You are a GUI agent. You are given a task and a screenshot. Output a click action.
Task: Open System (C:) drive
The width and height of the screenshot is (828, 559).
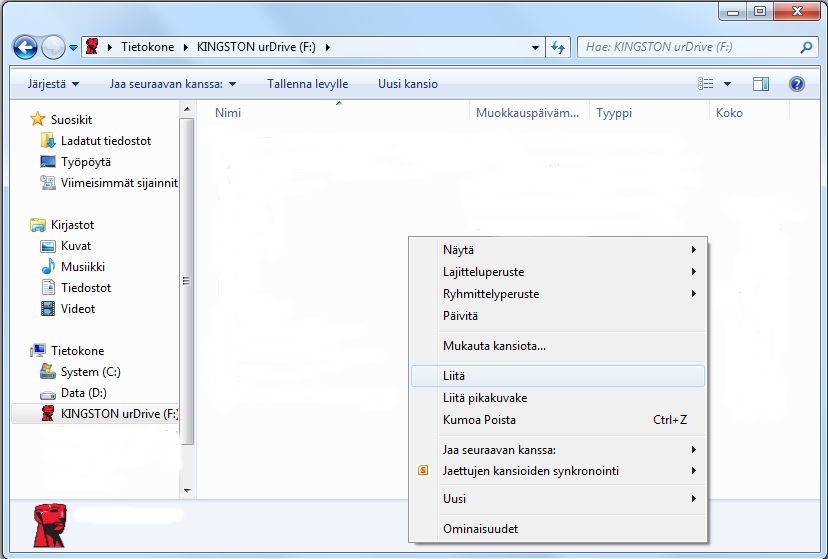90,372
